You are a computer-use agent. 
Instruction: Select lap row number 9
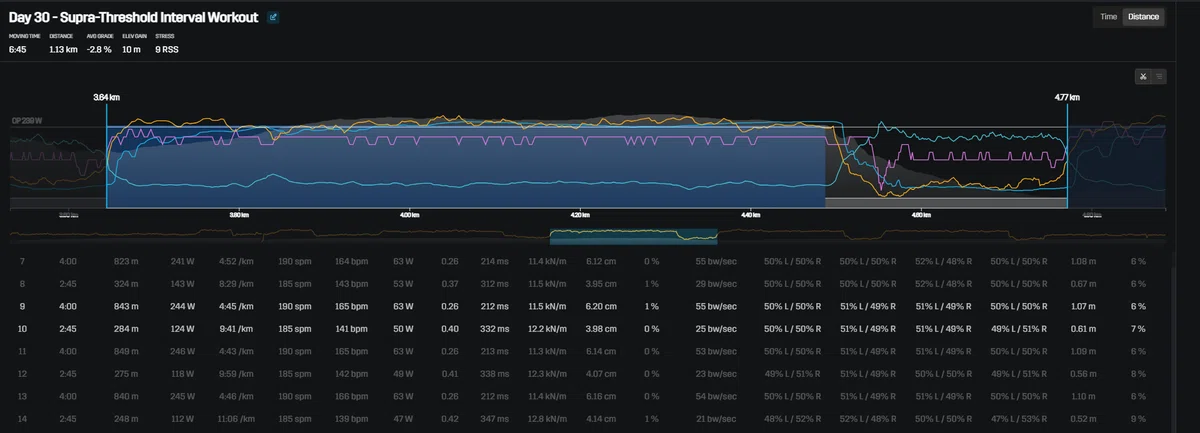pyautogui.click(x=585, y=307)
